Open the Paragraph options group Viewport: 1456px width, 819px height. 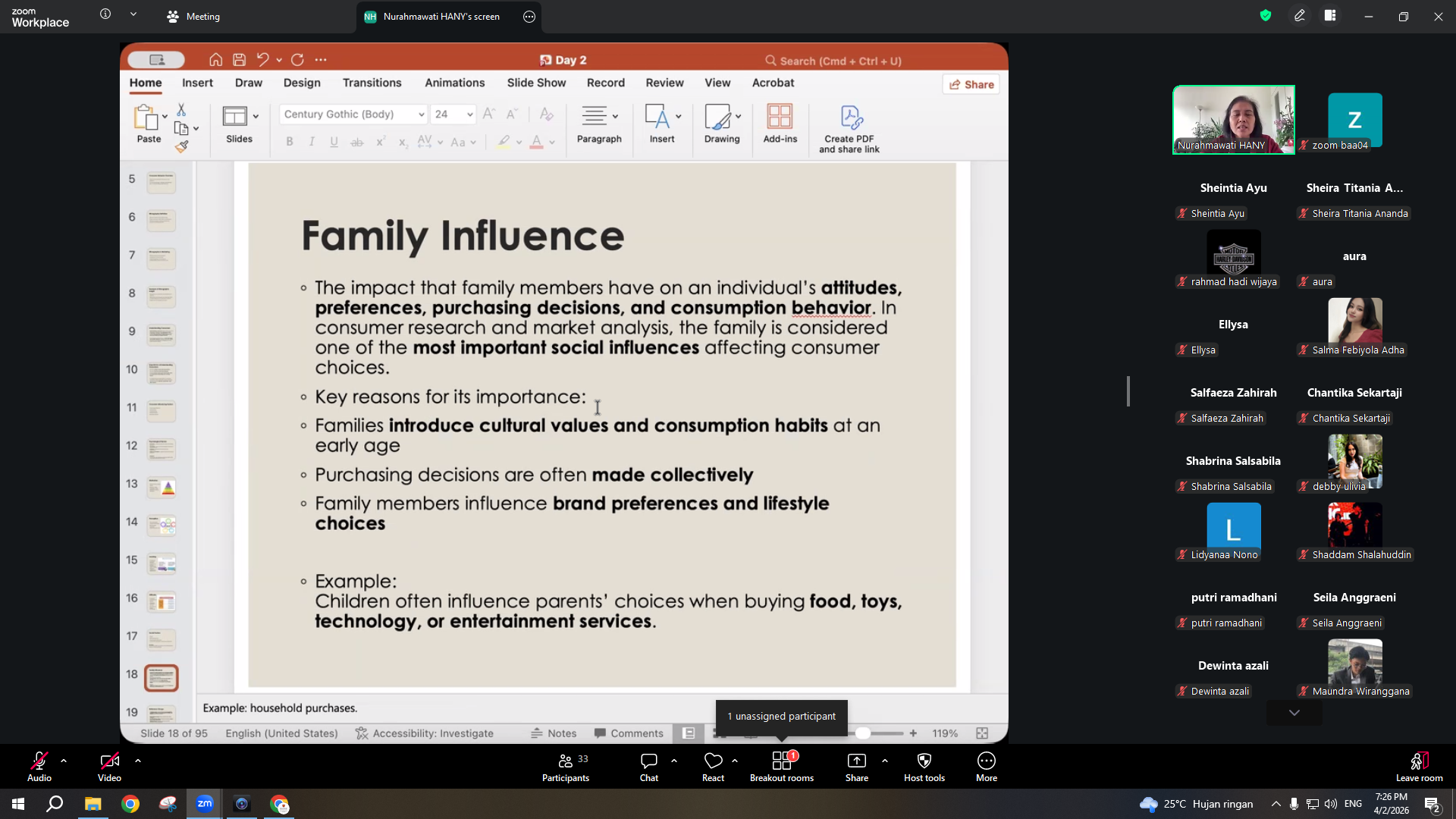pos(599,124)
